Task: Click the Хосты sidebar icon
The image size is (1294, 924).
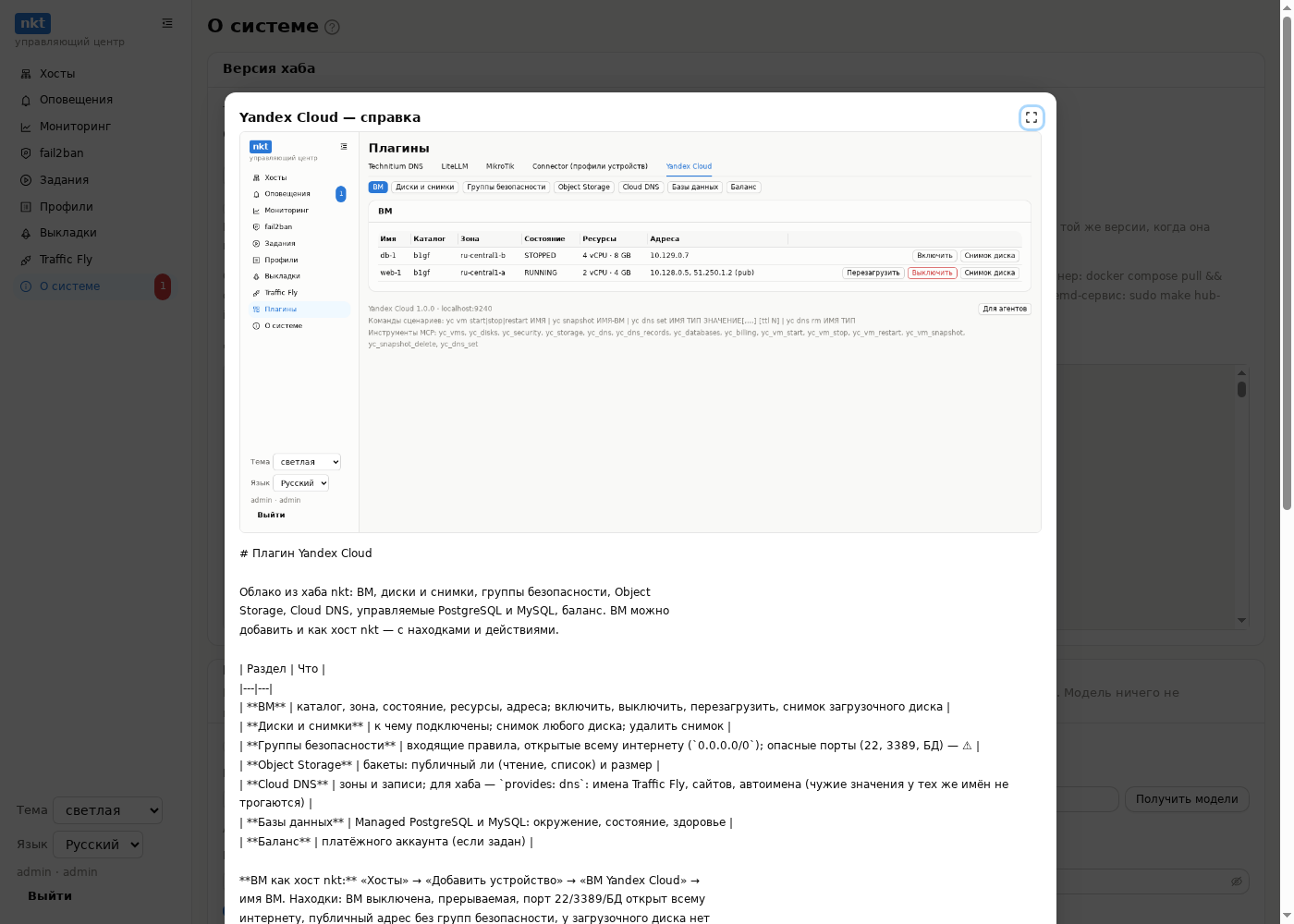Action: point(26,74)
